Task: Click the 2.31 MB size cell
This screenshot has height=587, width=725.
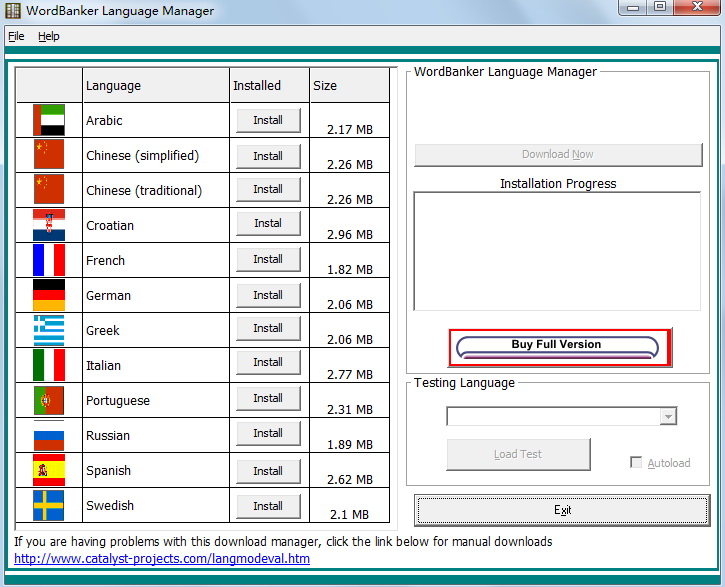Action: [x=350, y=400]
